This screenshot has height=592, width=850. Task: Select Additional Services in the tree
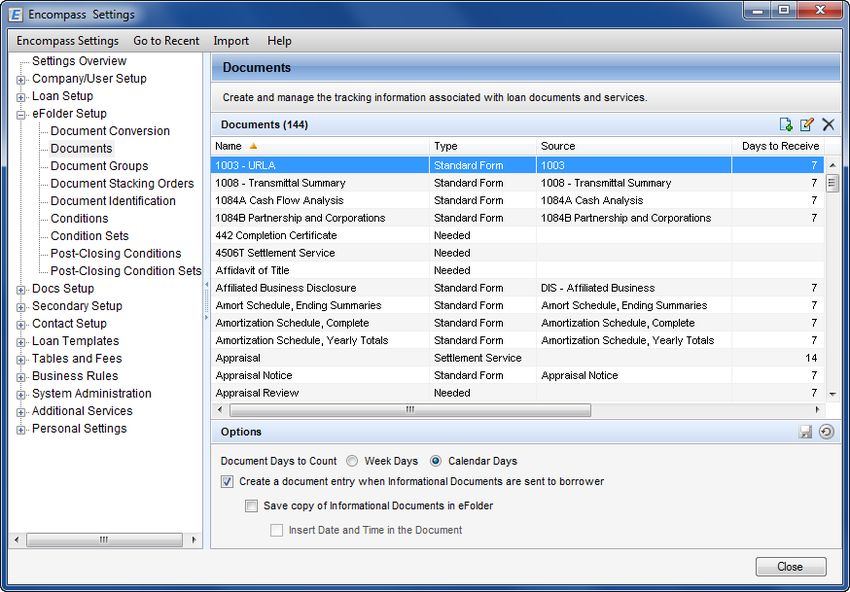click(82, 411)
